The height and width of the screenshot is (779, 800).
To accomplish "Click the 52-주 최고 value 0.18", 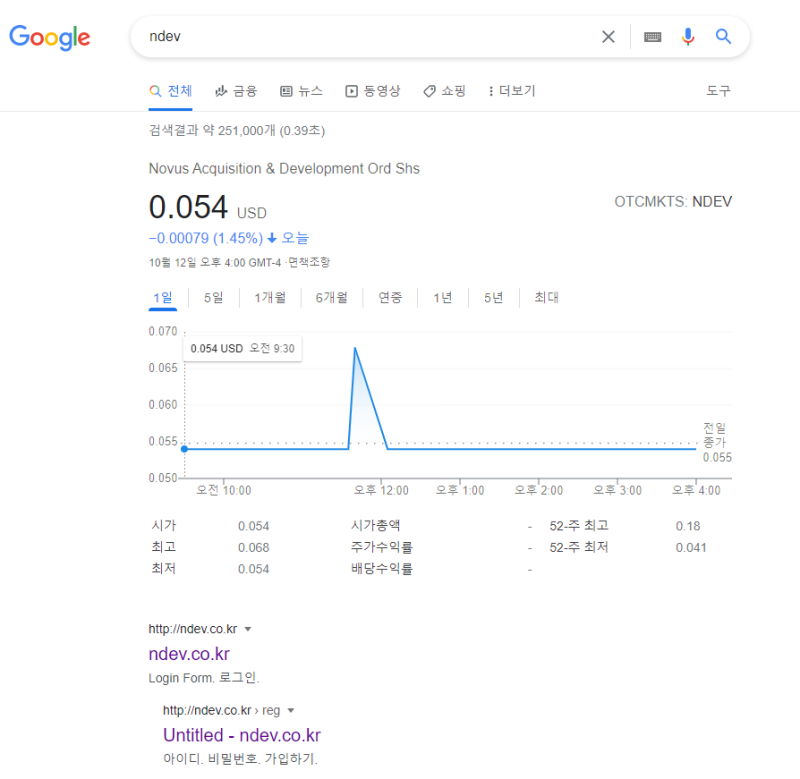I will (688, 526).
